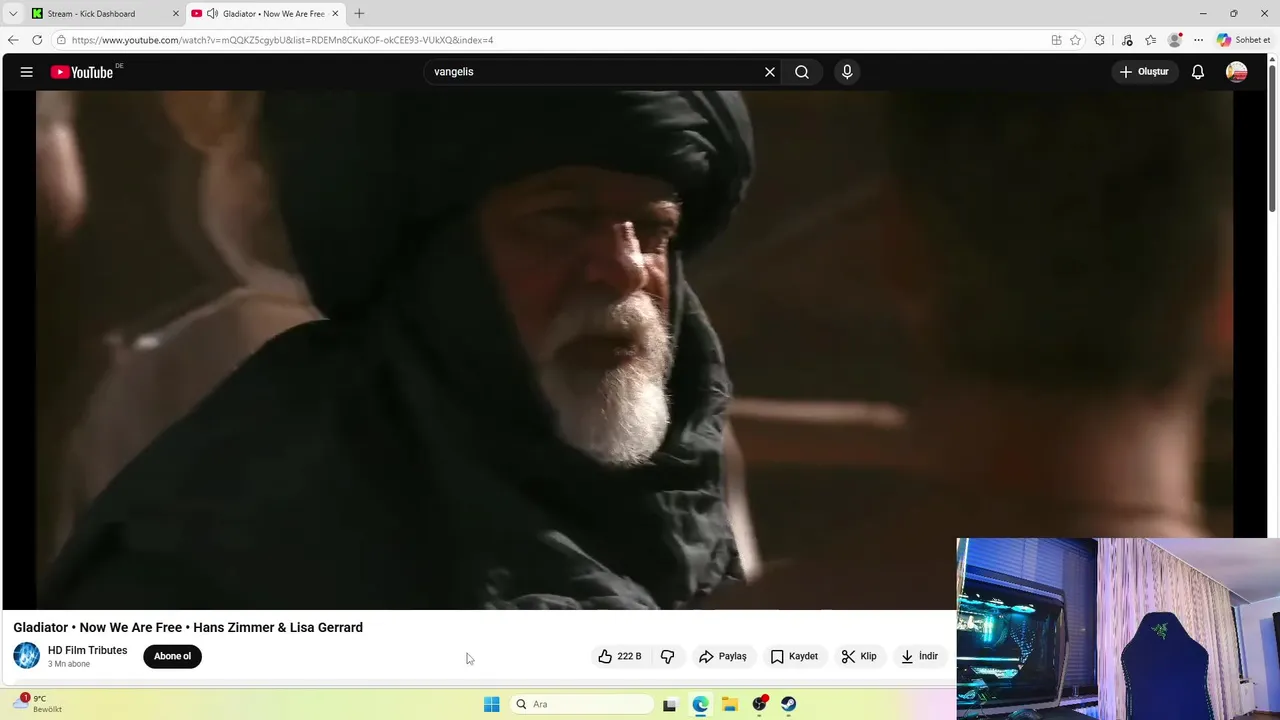This screenshot has width=1280, height=720.
Task: Open YouTube account avatar menu
Action: (x=1237, y=72)
